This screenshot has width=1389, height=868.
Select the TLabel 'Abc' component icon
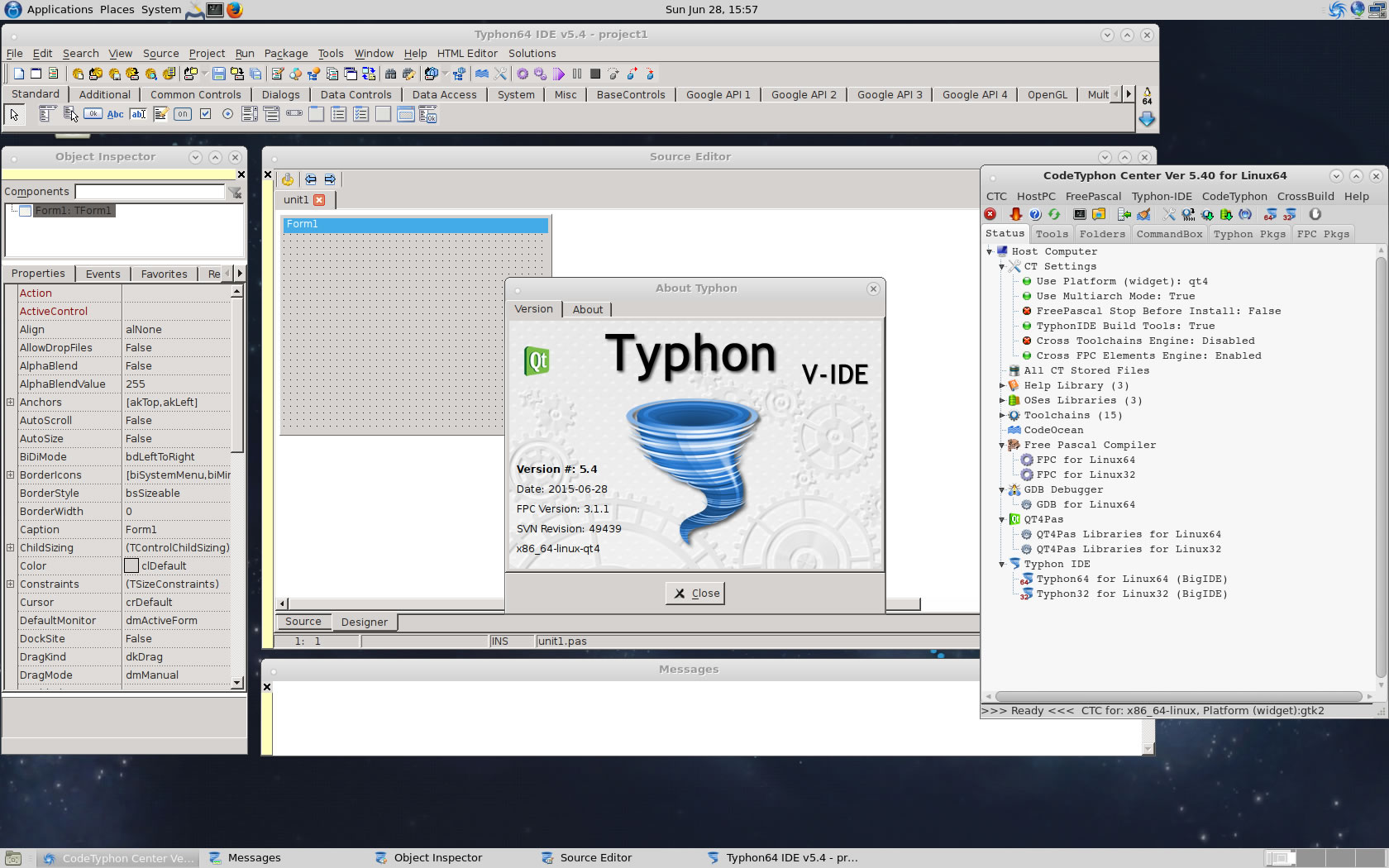[x=116, y=114]
